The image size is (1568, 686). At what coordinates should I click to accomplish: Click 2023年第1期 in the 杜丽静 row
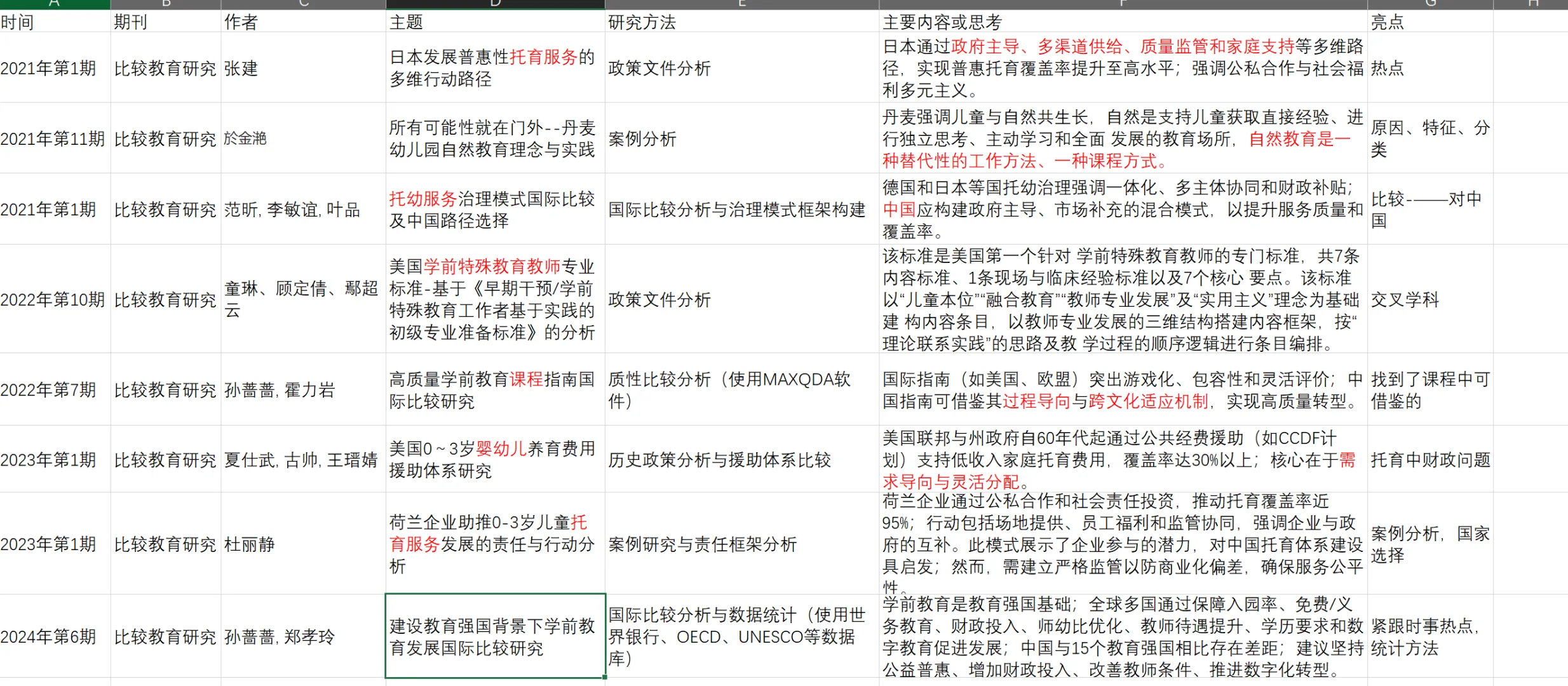tap(55, 544)
